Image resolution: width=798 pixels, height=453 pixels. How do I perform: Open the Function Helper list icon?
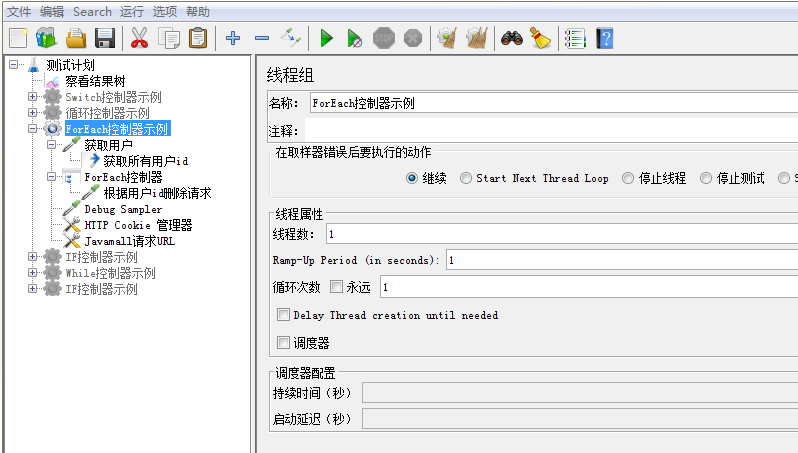coord(575,38)
